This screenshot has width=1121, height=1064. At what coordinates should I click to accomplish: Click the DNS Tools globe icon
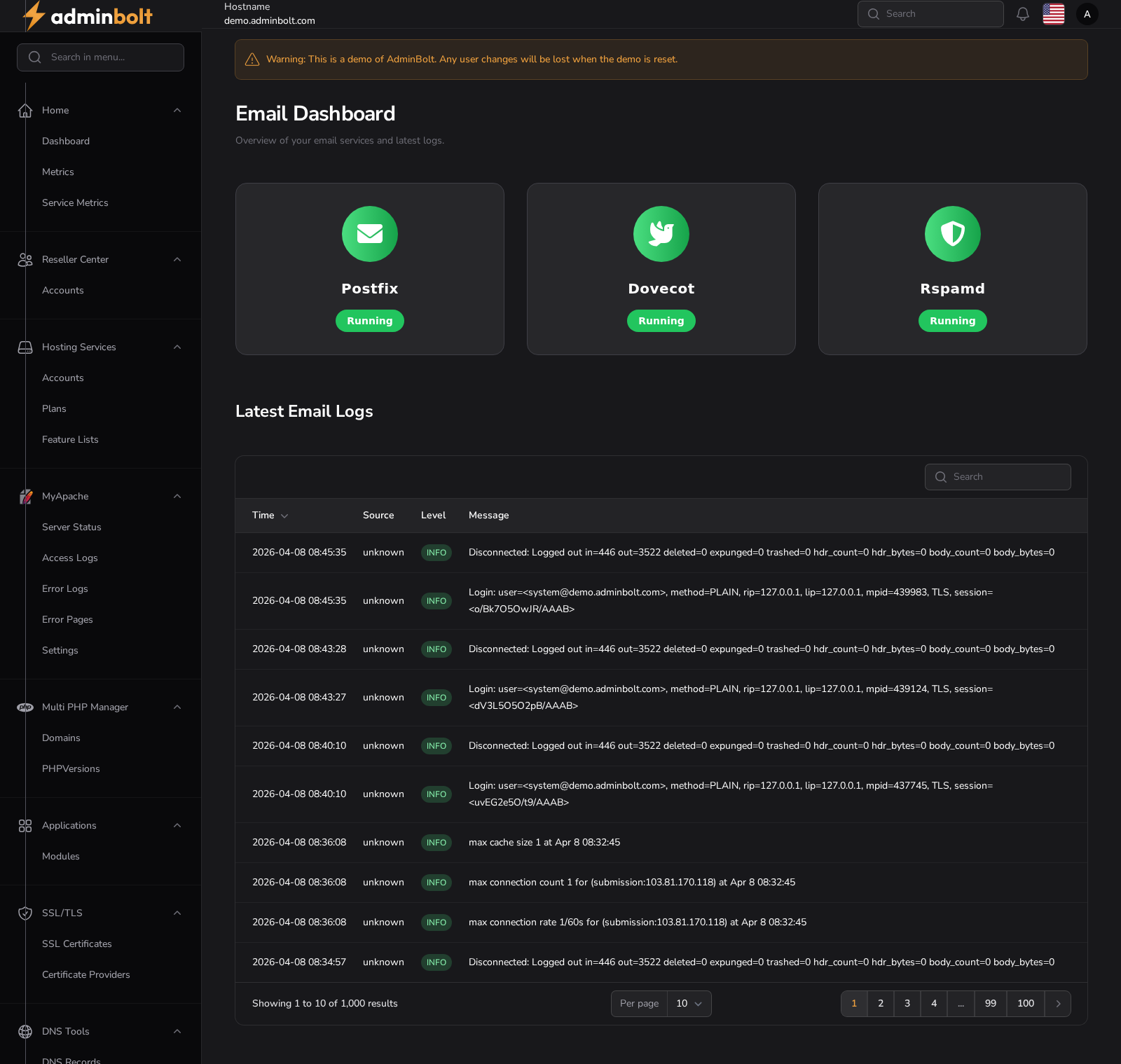point(25,1032)
